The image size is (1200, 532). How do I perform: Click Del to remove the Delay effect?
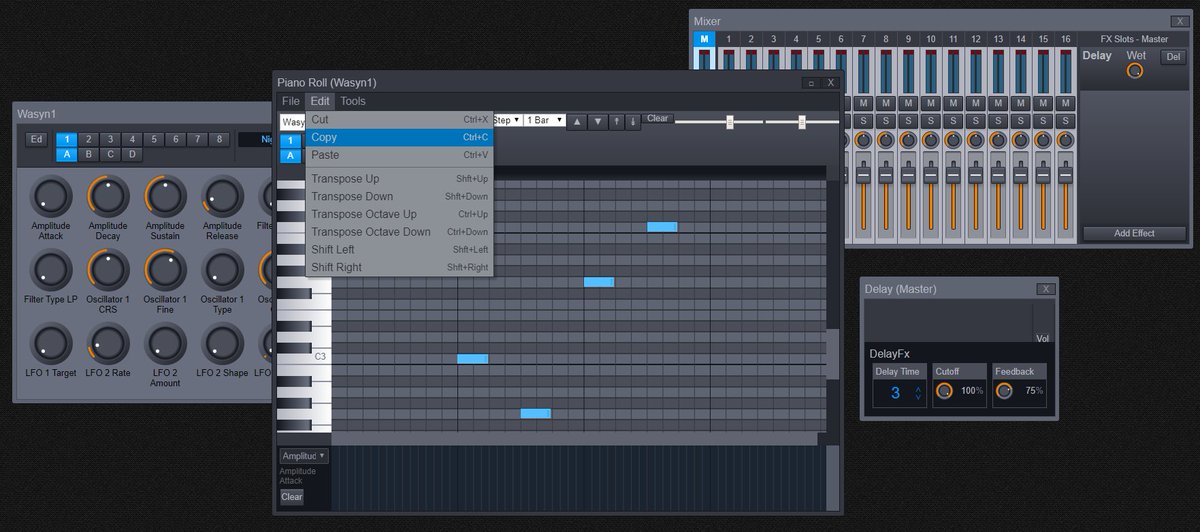click(x=1172, y=57)
